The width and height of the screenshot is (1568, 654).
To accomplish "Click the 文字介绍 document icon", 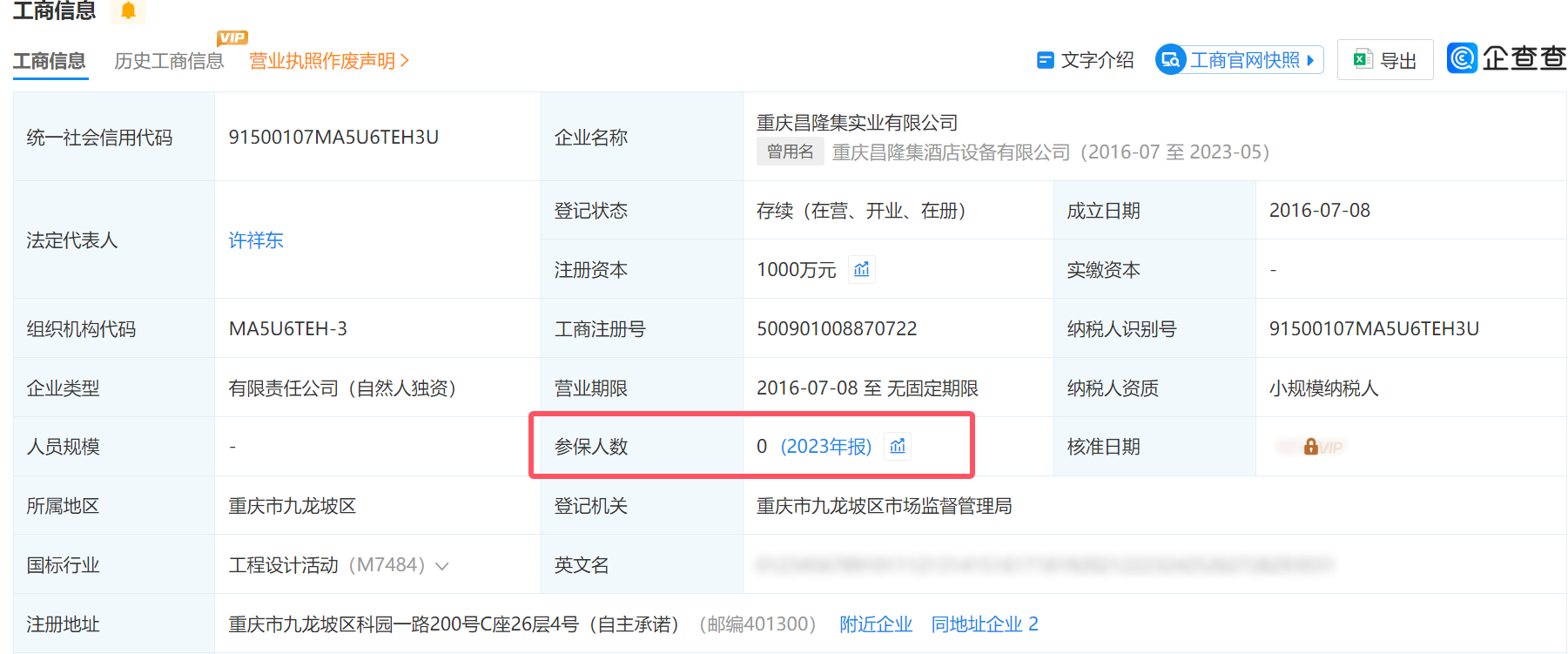I will [x=1045, y=60].
